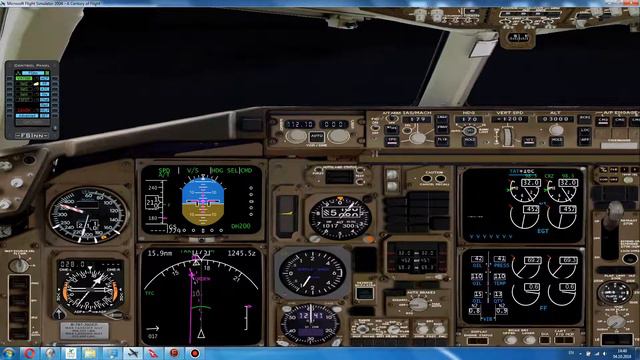
Task: Click the left VOR/DME tuning knob
Action: [x=296, y=137]
